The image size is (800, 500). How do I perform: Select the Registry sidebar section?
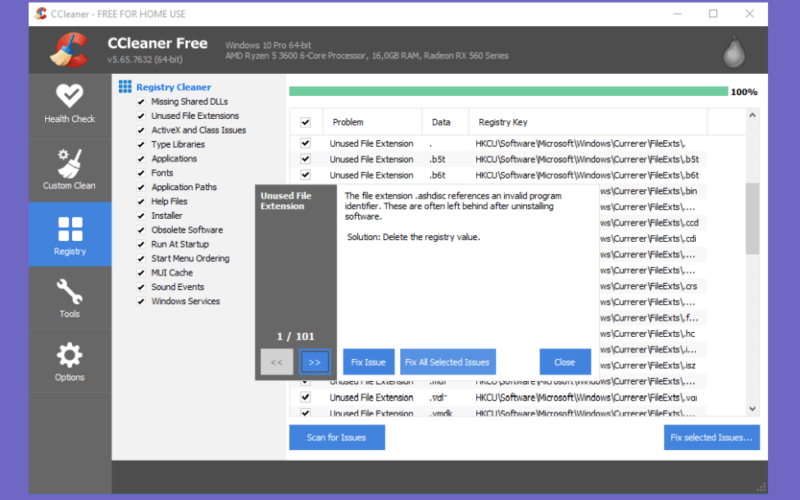(x=70, y=234)
